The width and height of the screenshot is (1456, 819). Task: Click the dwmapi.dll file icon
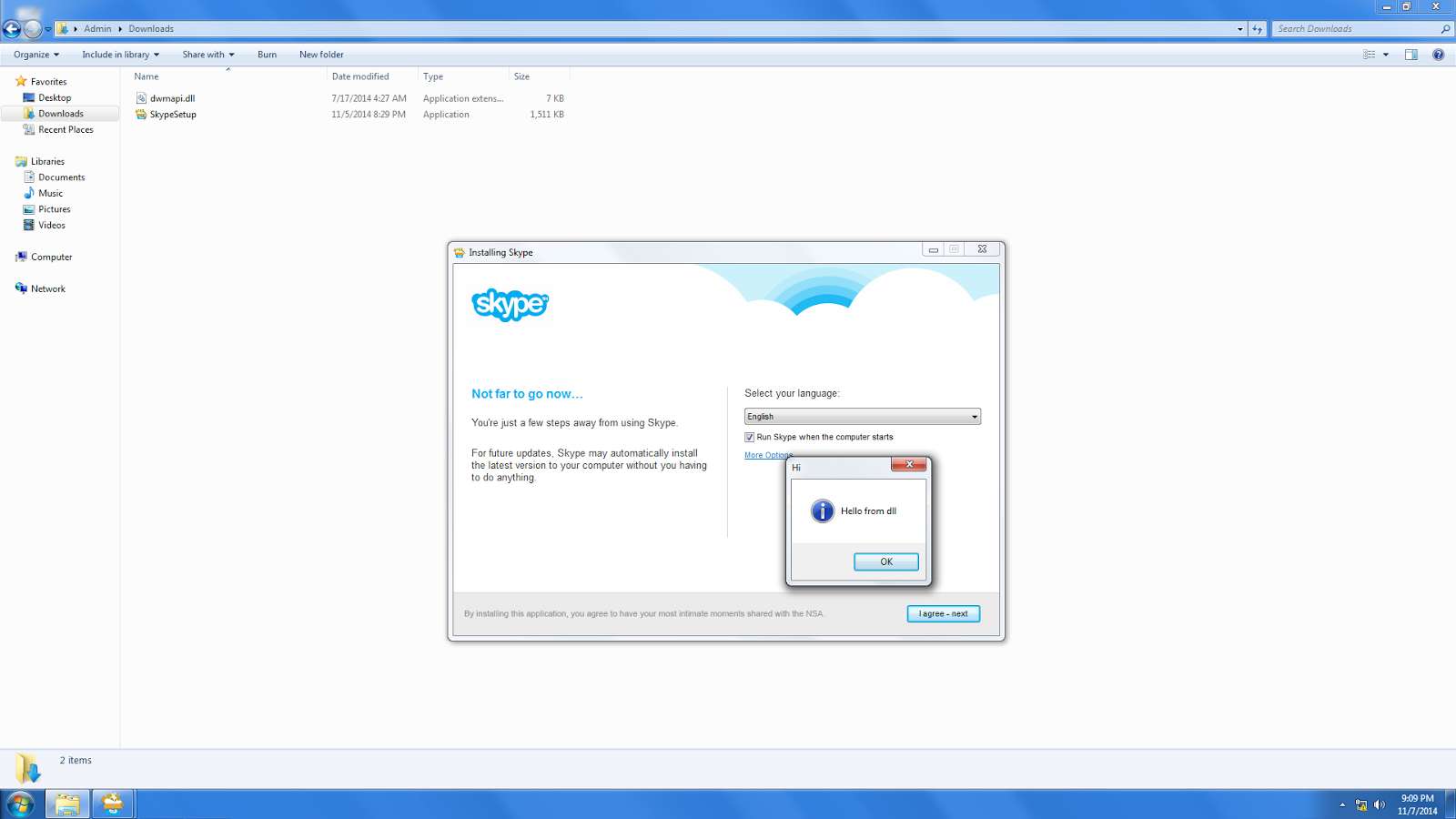coord(141,98)
